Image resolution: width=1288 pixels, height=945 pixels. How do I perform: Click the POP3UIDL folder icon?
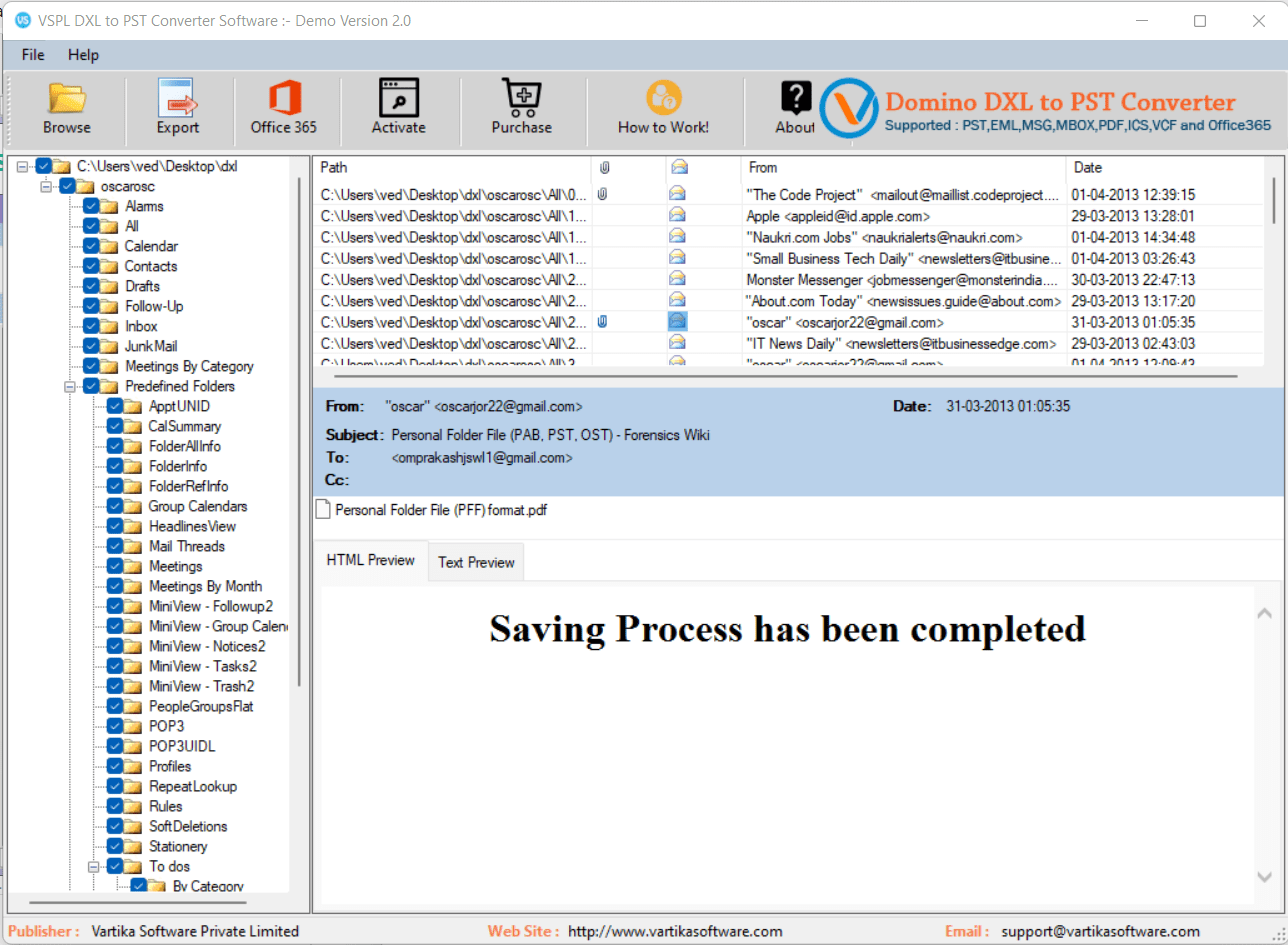(133, 746)
